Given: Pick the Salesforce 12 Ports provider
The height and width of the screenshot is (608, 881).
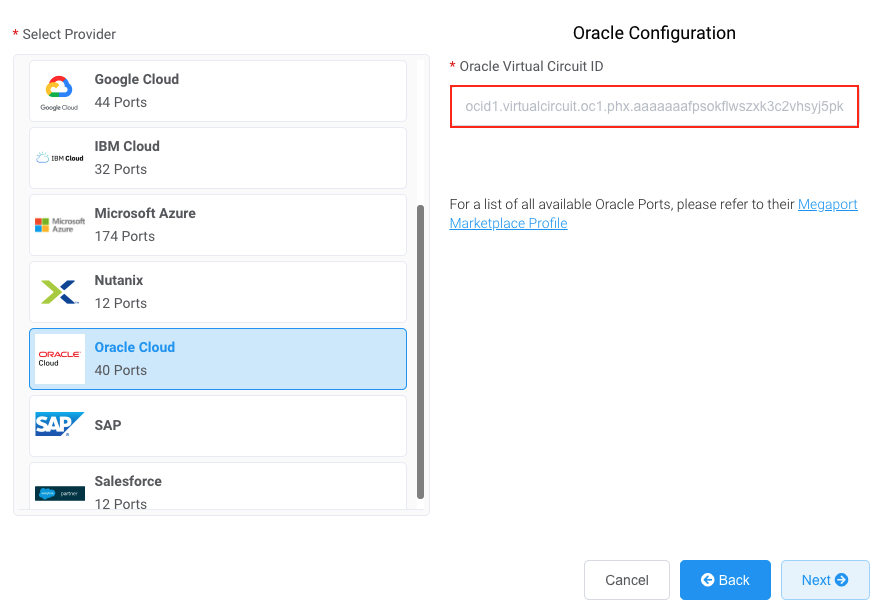Looking at the screenshot, I should pos(218,486).
